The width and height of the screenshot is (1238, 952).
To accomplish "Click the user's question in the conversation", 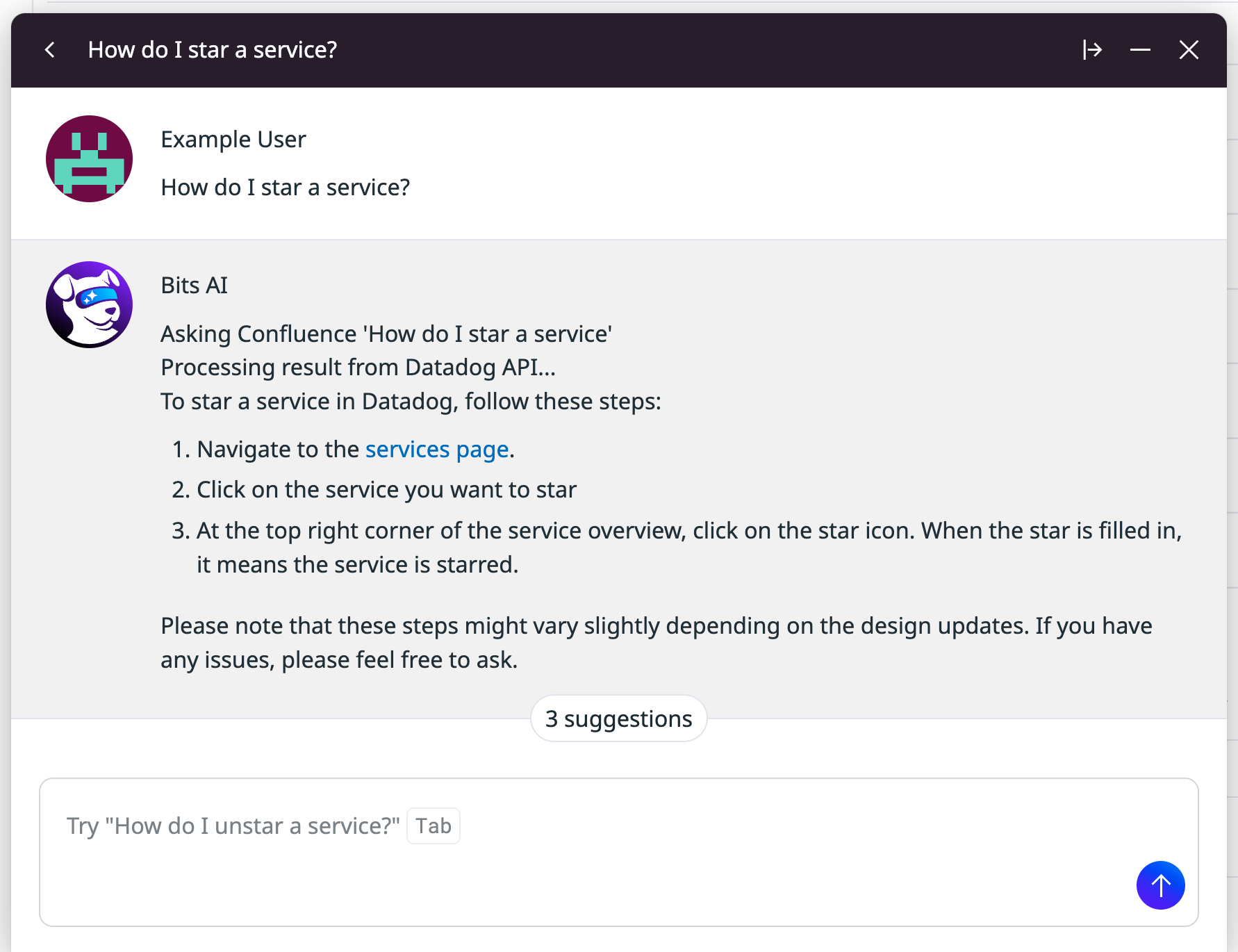I will (x=286, y=188).
